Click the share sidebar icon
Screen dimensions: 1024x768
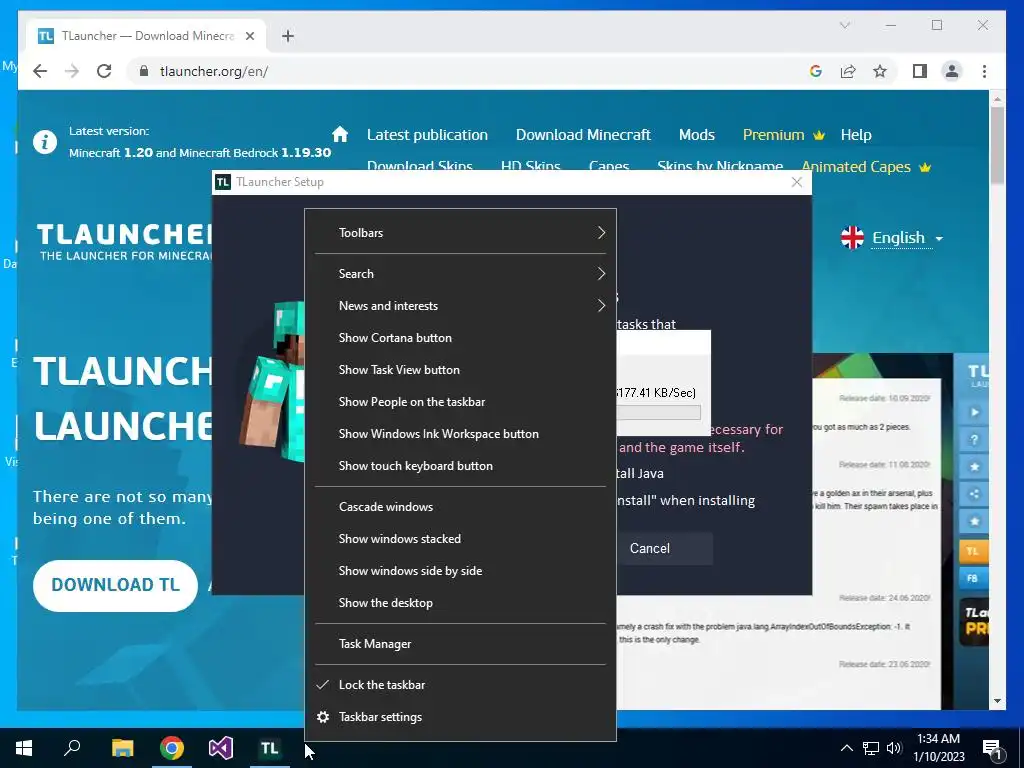click(x=974, y=494)
